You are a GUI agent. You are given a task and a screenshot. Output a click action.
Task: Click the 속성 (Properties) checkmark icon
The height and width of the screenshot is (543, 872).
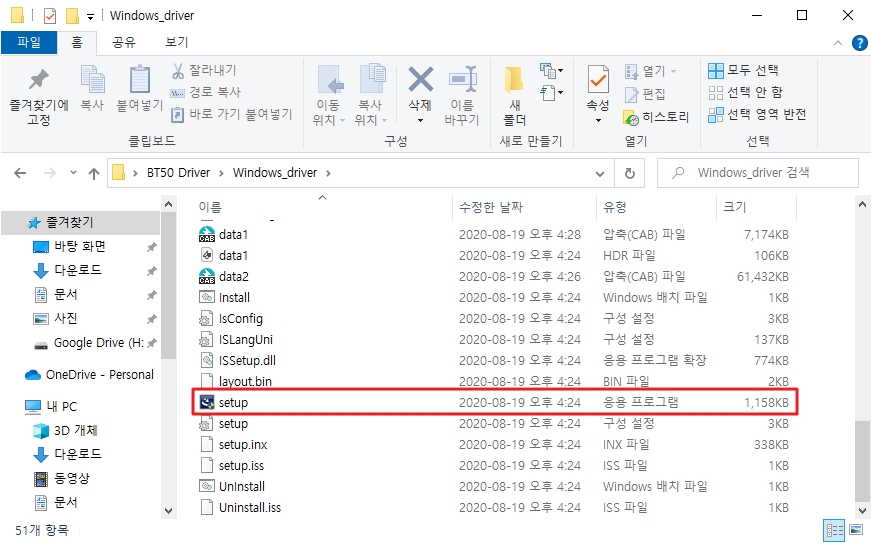pyautogui.click(x=598, y=80)
